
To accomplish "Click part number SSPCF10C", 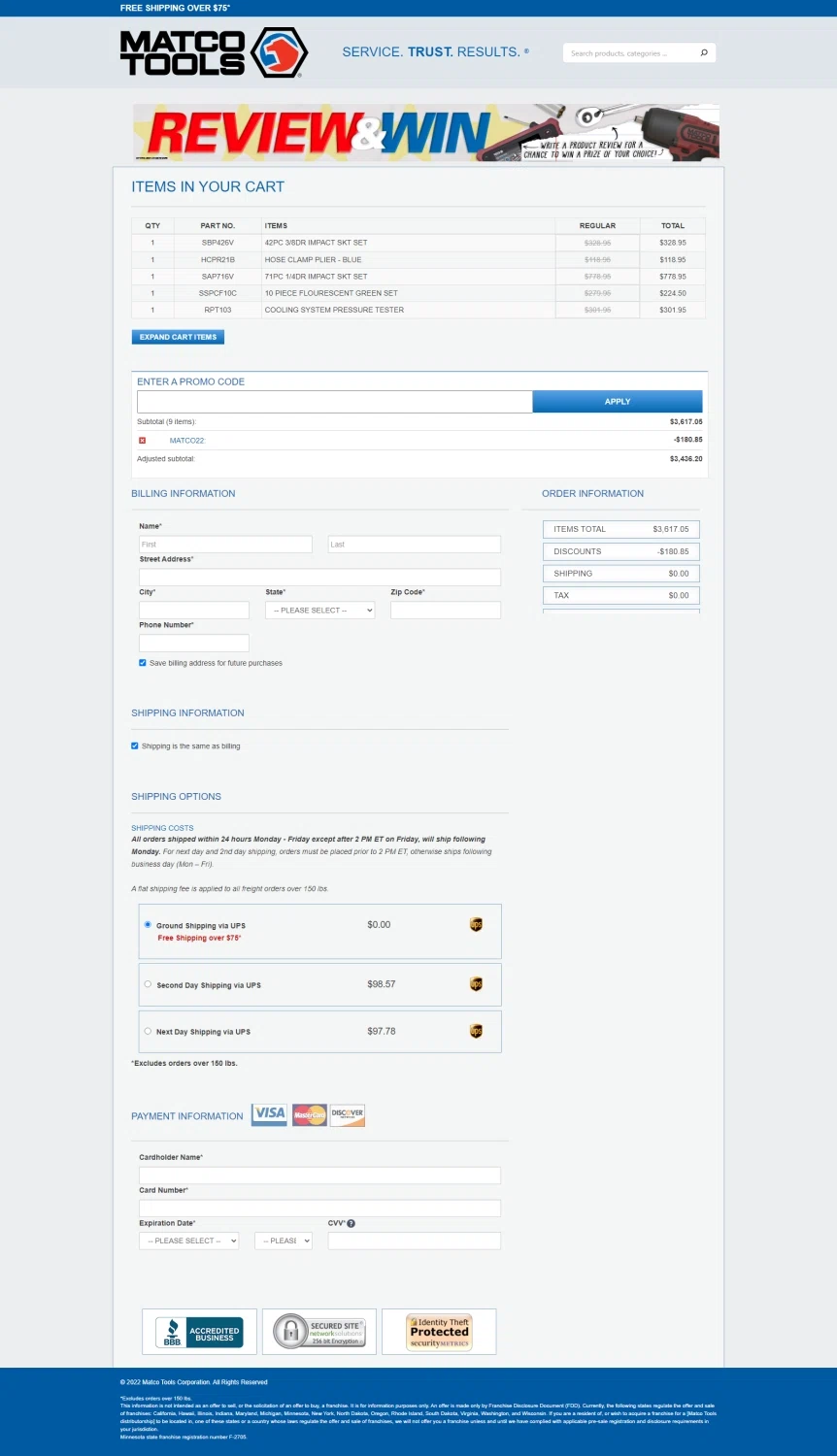I will tap(218, 293).
